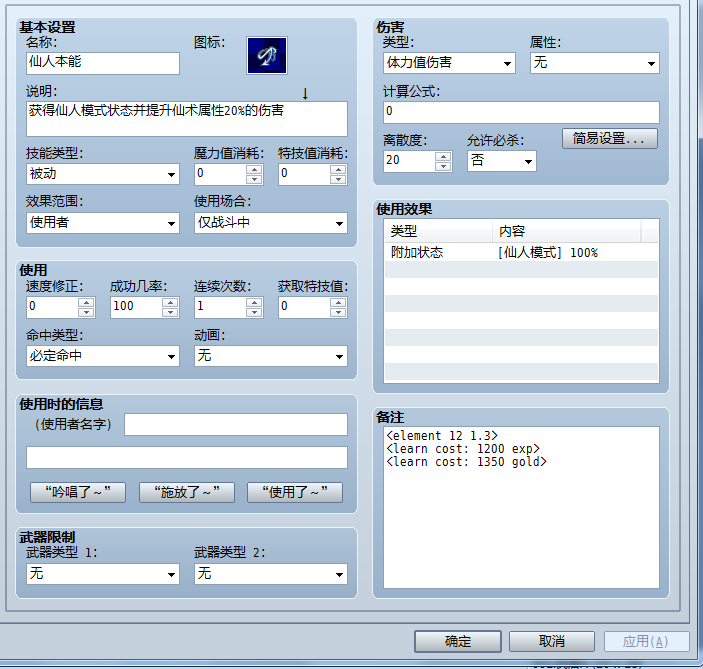Image resolution: width=703 pixels, height=669 pixels.
Task: Open the 武器类型 2 dropdown
Action: pos(271,574)
